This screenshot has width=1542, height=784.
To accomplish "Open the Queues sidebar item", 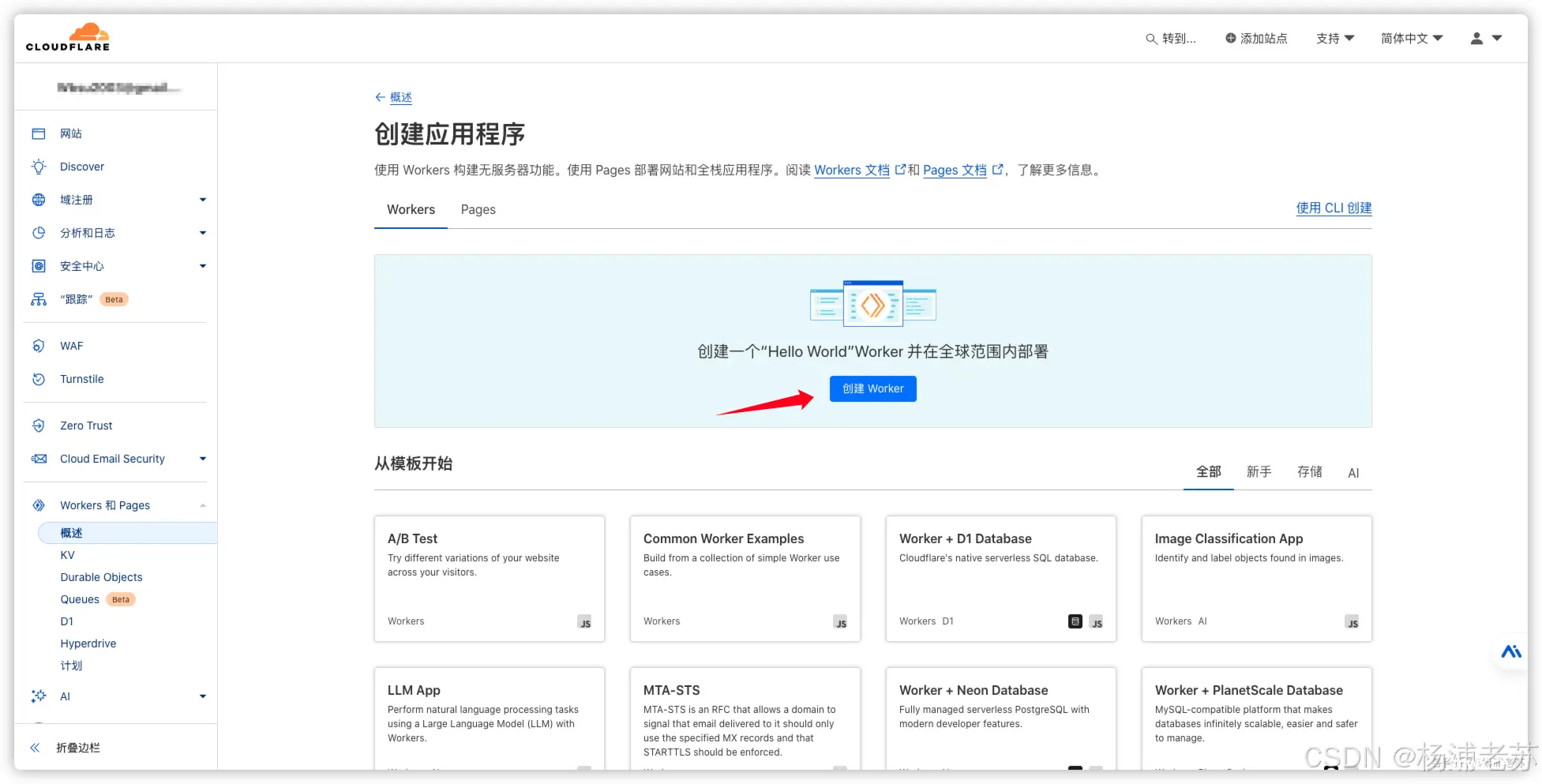I will pos(80,599).
